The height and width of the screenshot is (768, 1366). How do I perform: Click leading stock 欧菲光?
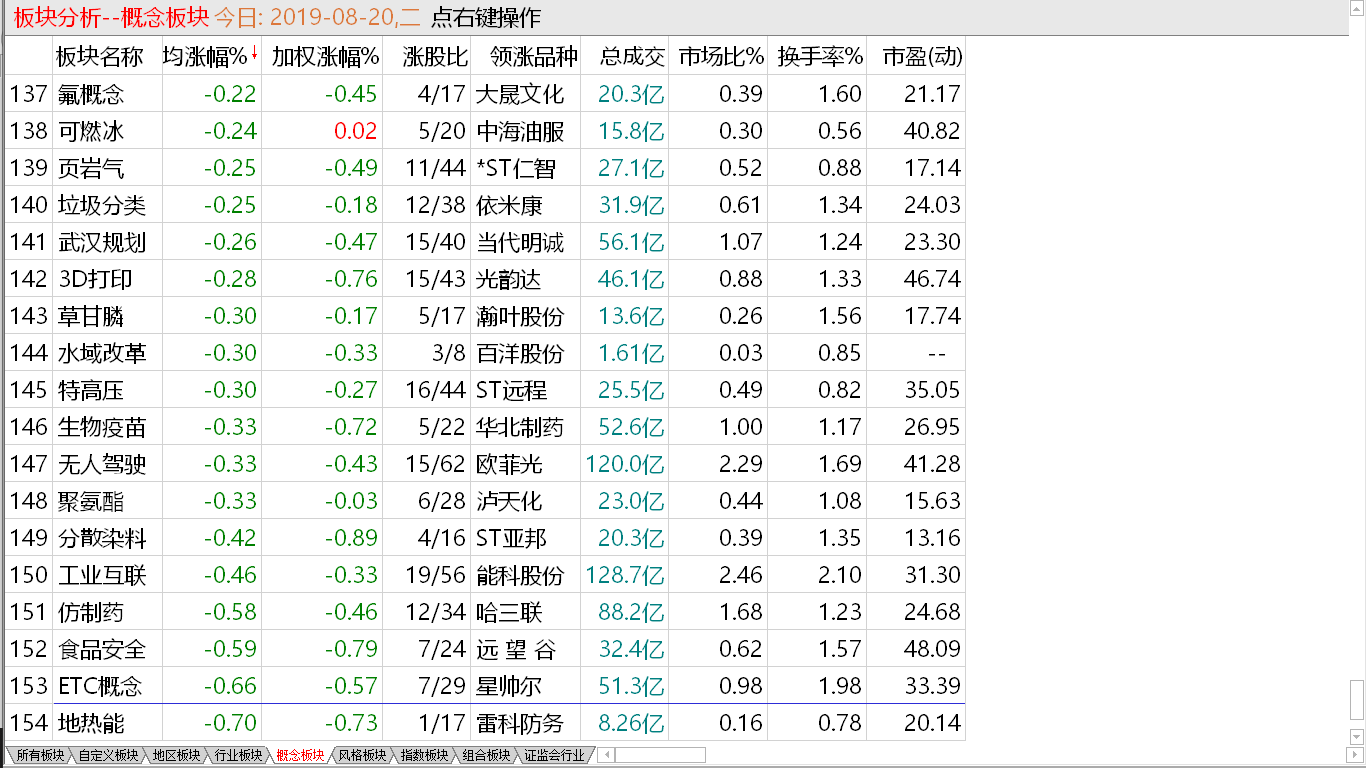(509, 464)
